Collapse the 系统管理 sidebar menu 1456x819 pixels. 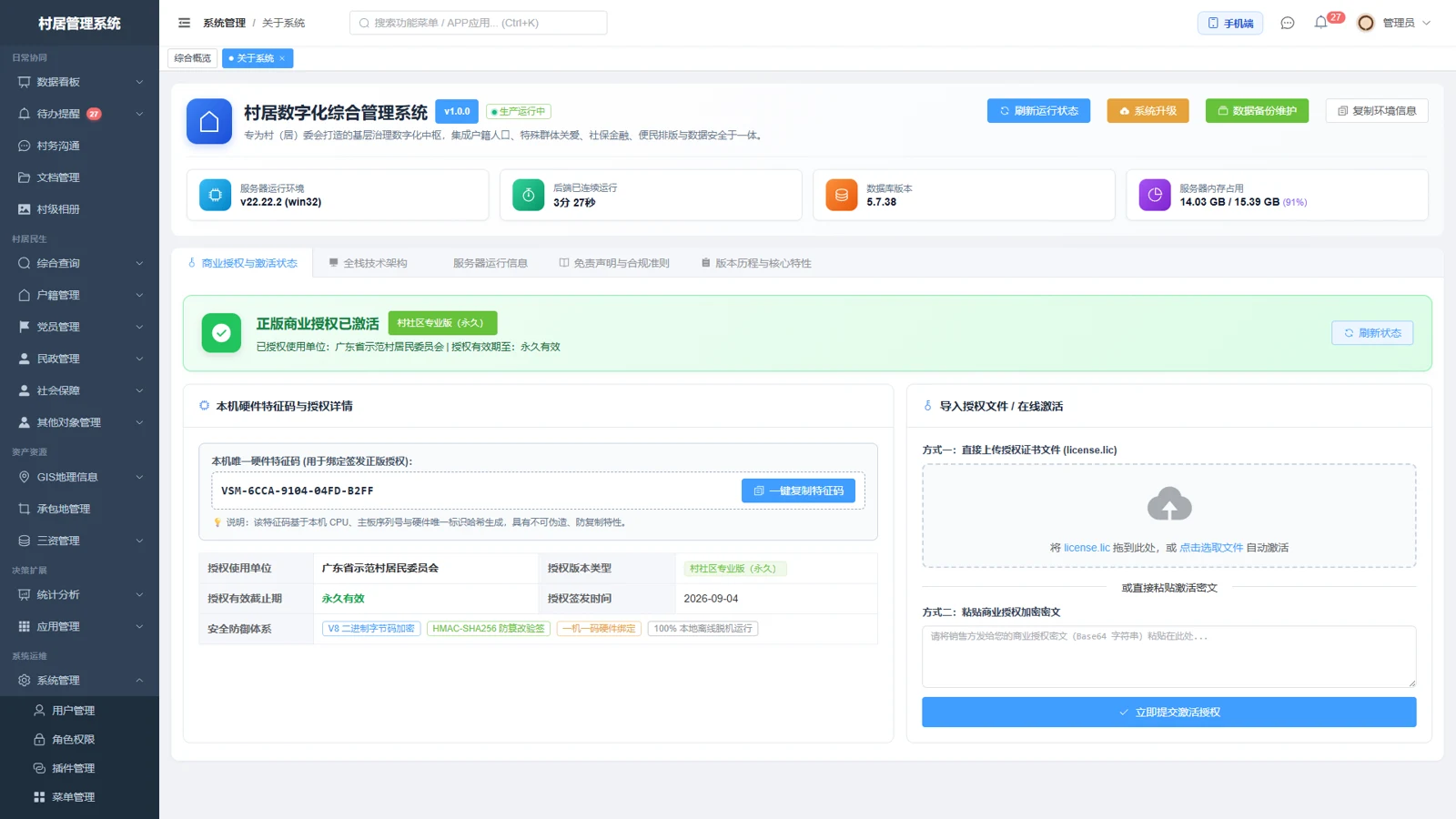pos(79,681)
